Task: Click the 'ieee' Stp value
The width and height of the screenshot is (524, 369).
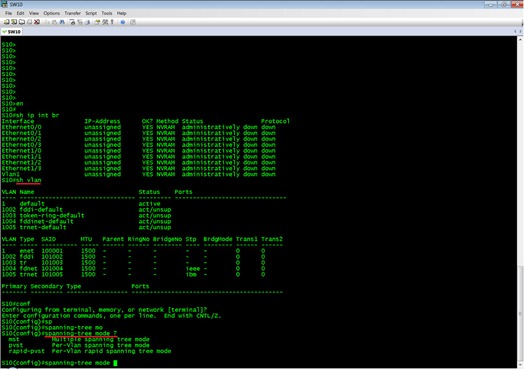Action: coord(193,269)
